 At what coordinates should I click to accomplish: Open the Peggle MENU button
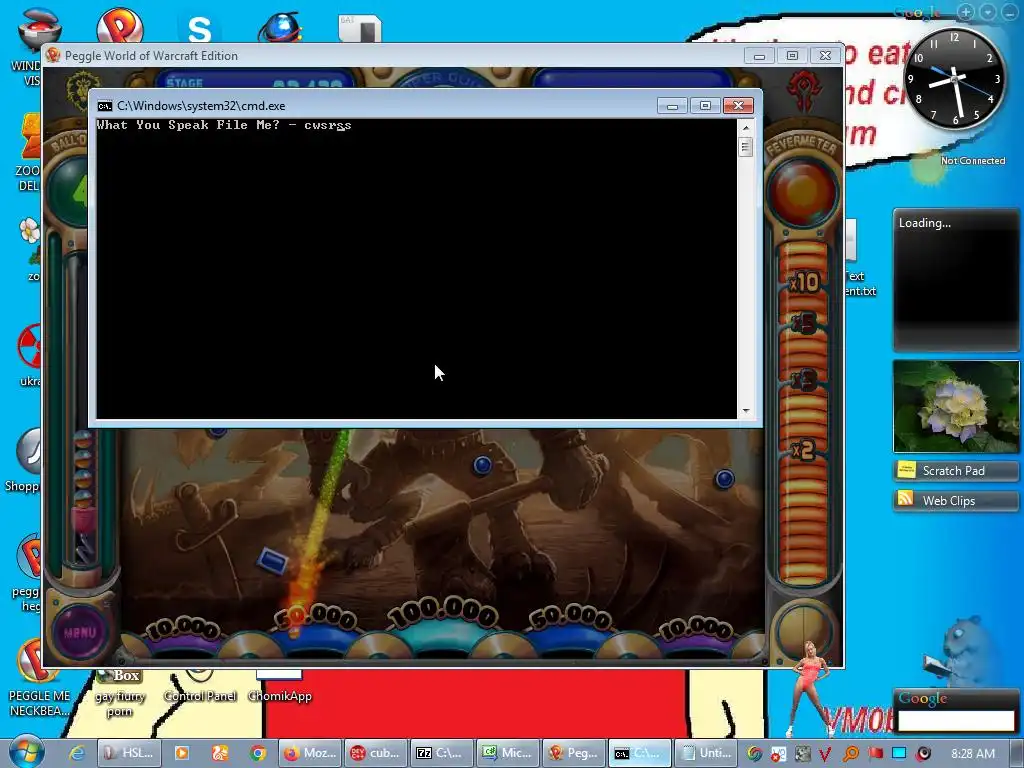click(x=80, y=632)
